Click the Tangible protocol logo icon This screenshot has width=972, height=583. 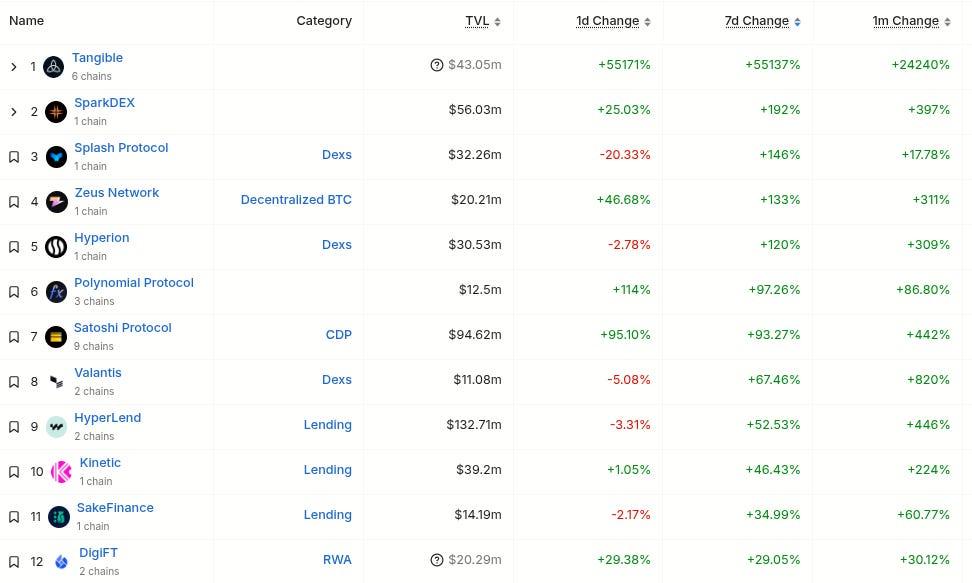coord(54,67)
